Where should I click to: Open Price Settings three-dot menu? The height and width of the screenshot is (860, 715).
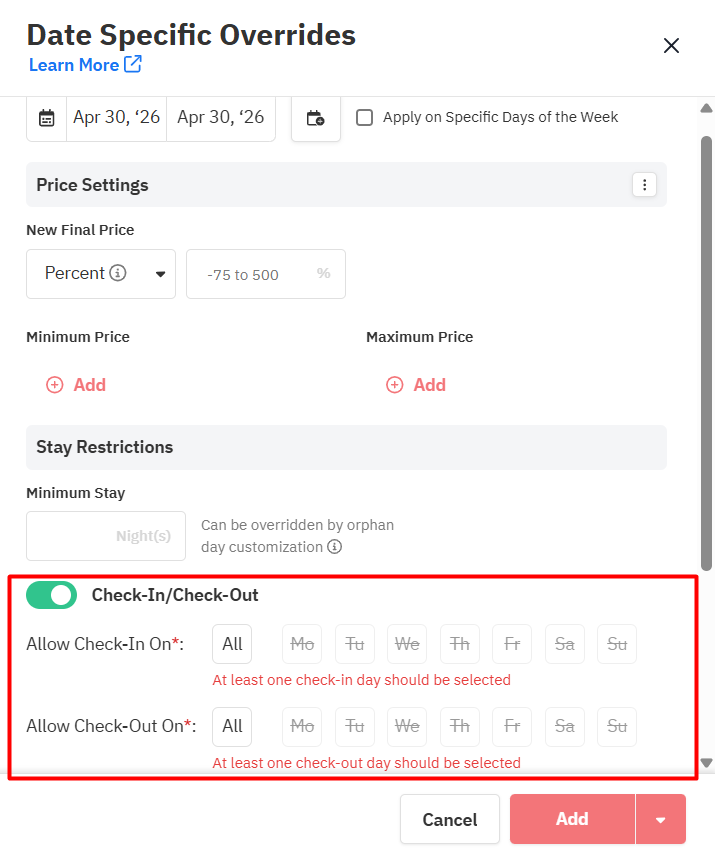click(644, 185)
